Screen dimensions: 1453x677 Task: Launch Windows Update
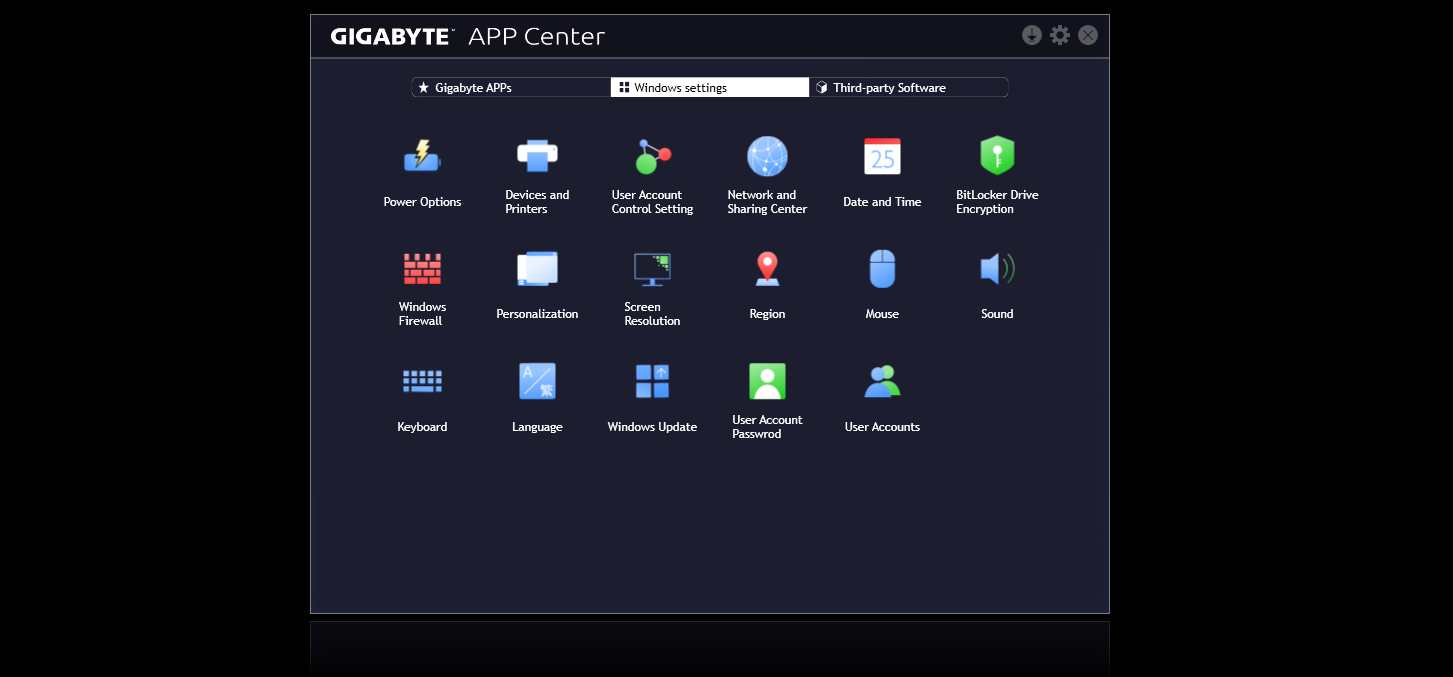click(652, 382)
